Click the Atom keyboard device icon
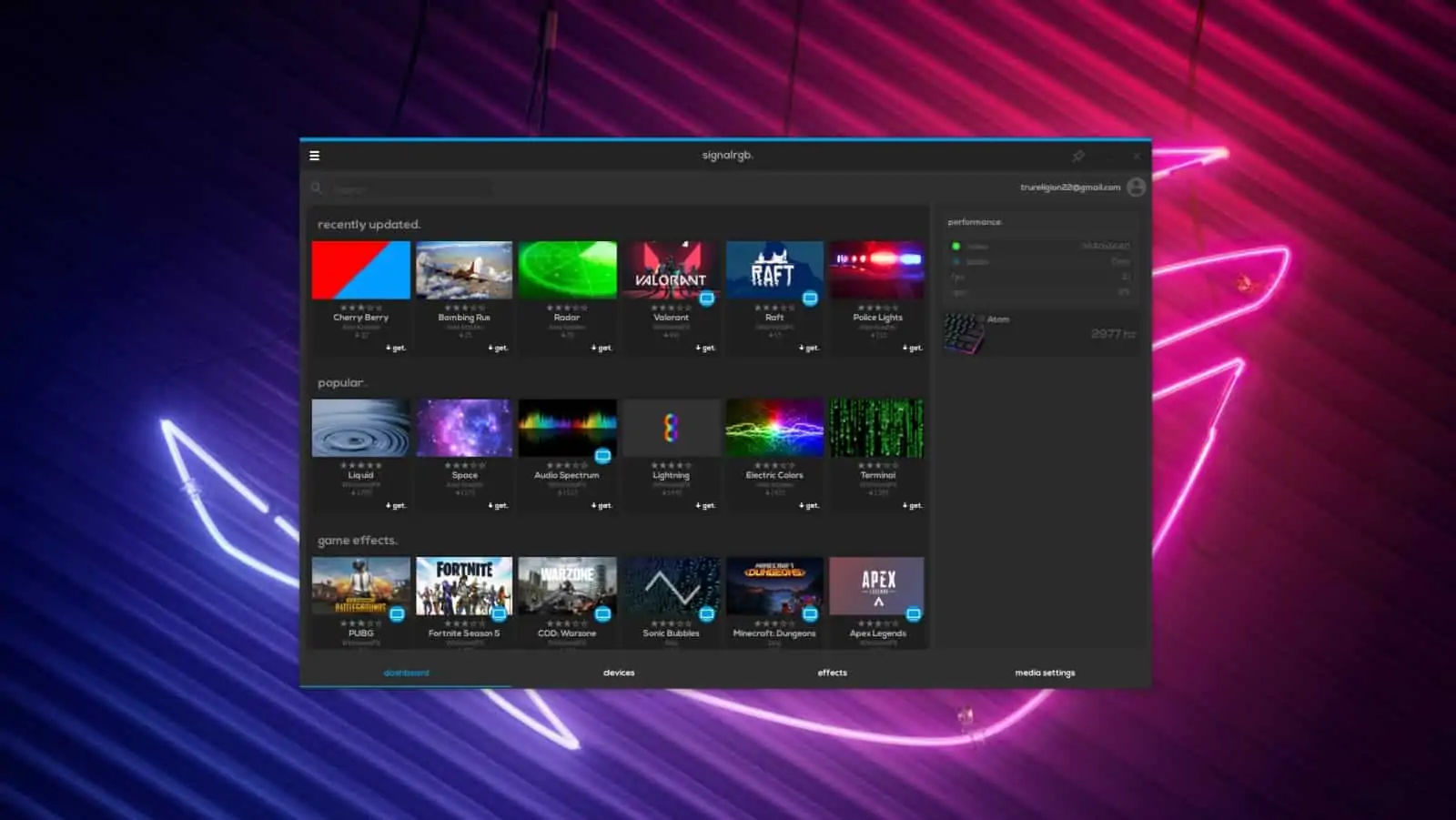This screenshot has height=820, width=1456. pos(964,333)
